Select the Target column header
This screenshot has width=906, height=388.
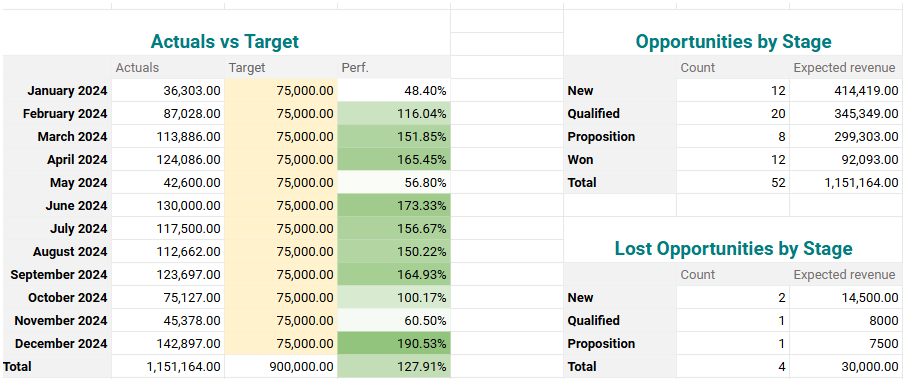(x=281, y=68)
